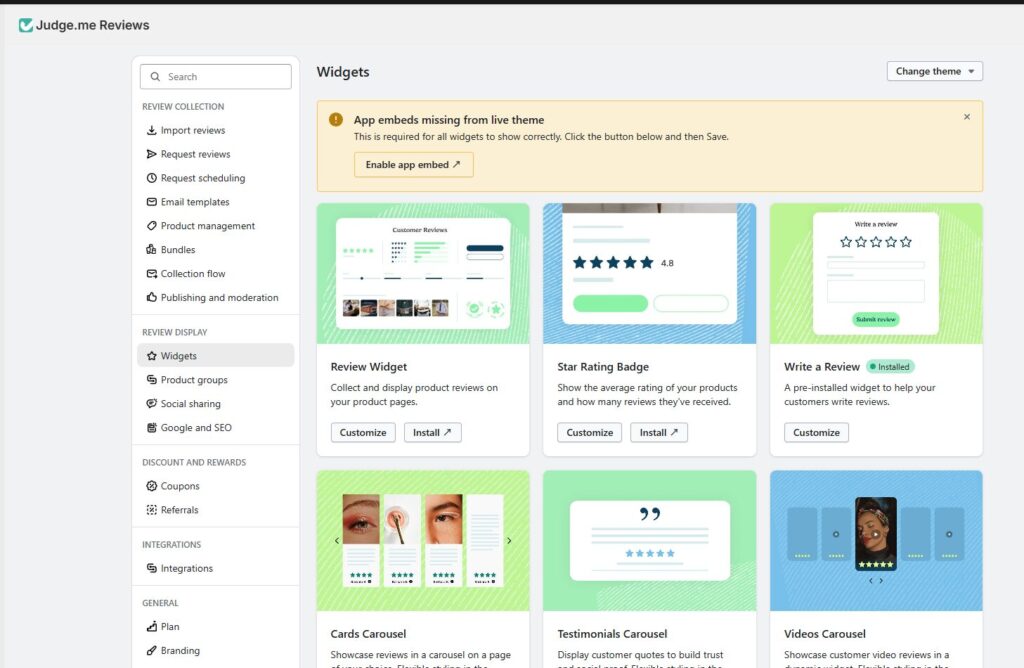
Task: Open Product groups in sidebar
Action: (x=194, y=380)
